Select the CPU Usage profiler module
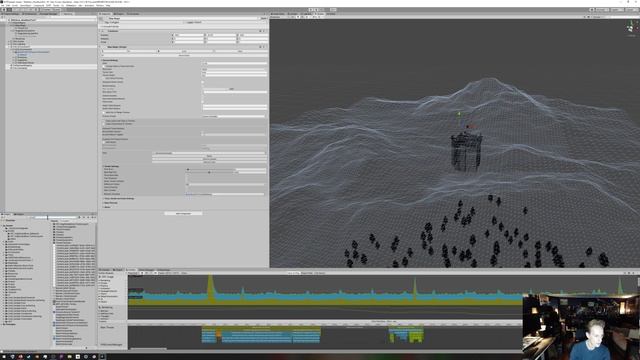640x360 pixels. [x=107, y=277]
